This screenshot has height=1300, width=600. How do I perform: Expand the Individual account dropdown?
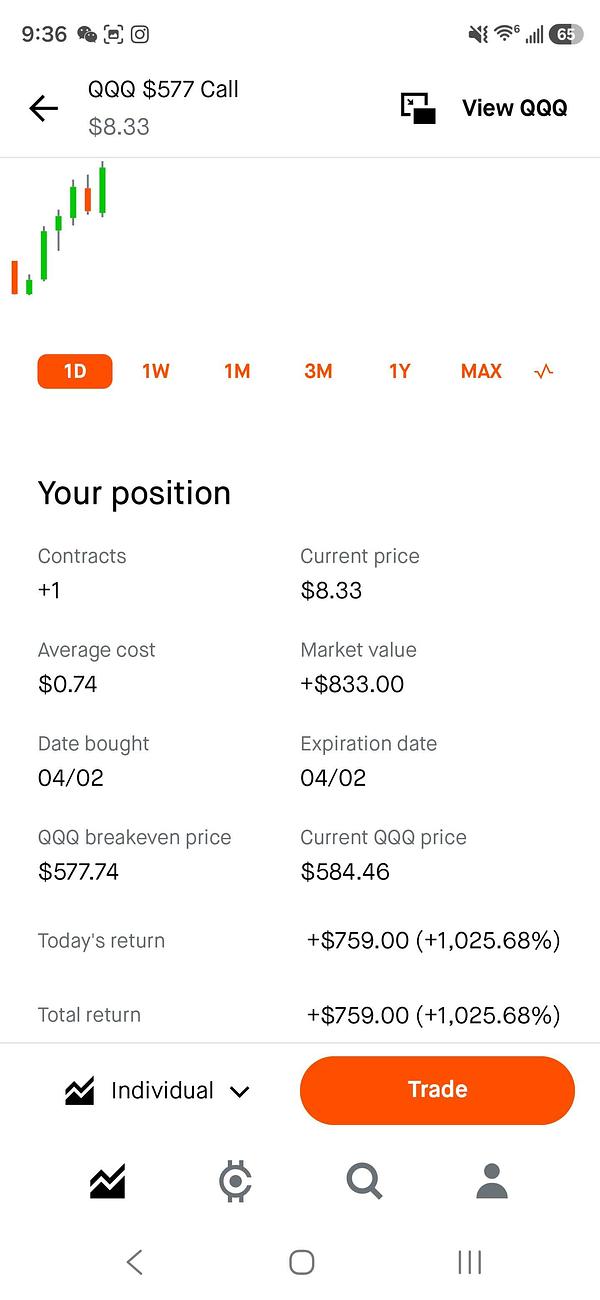tap(160, 1091)
